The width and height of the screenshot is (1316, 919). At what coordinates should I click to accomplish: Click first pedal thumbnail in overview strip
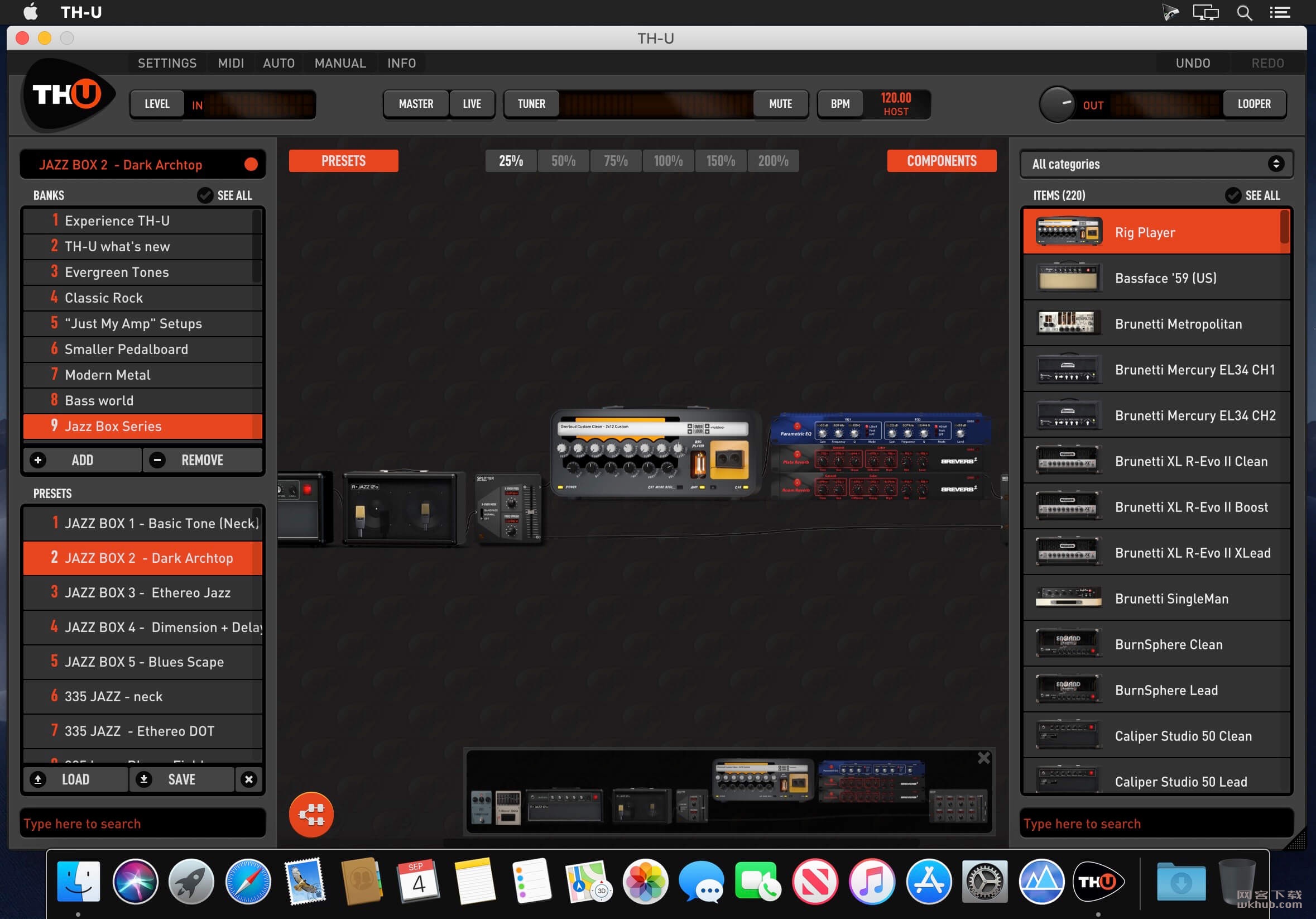(x=481, y=807)
